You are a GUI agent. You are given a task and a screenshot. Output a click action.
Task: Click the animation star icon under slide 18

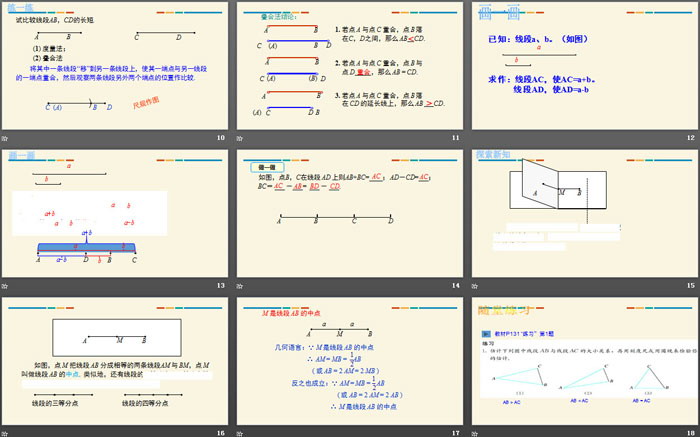click(474, 432)
